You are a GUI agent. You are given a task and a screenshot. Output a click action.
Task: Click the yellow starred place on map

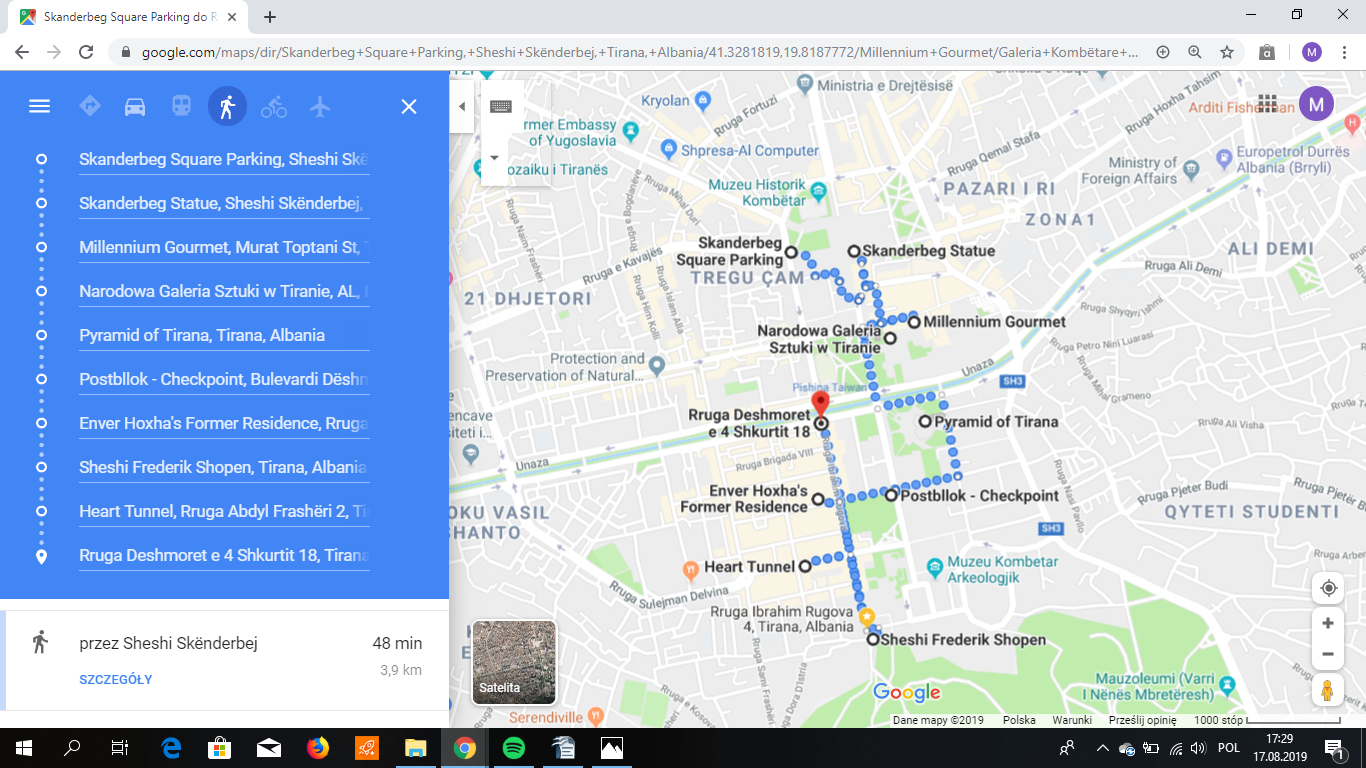click(x=866, y=617)
